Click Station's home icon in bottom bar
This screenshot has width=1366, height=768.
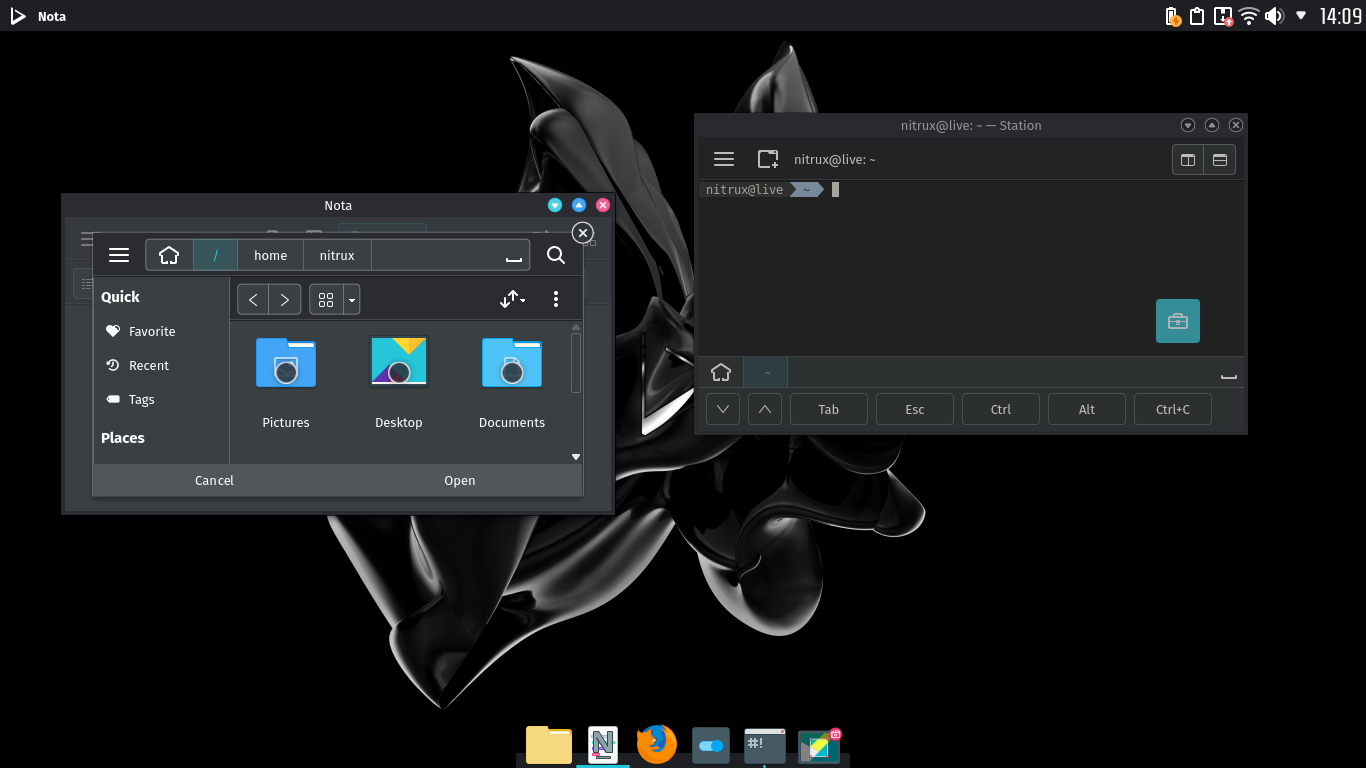click(721, 372)
